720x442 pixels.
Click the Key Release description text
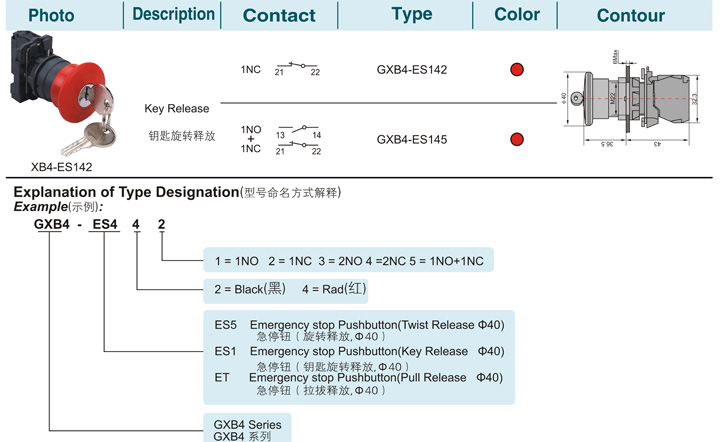point(176,109)
